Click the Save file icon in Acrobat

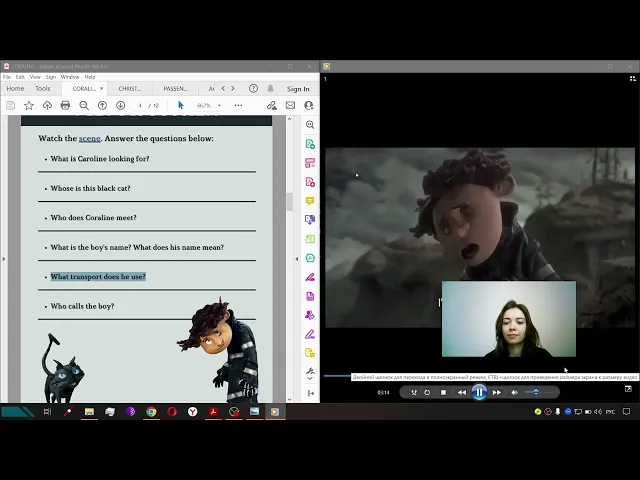(11, 105)
